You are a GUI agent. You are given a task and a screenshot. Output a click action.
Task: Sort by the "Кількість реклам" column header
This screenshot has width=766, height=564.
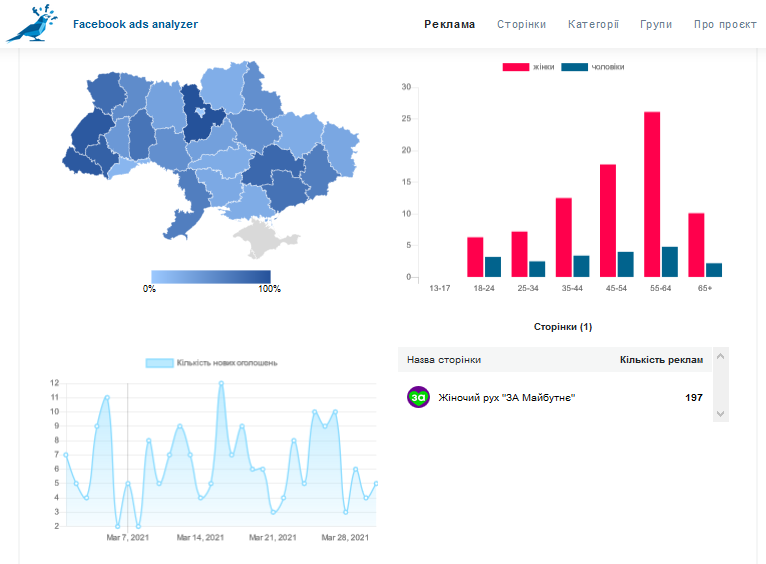(661, 360)
